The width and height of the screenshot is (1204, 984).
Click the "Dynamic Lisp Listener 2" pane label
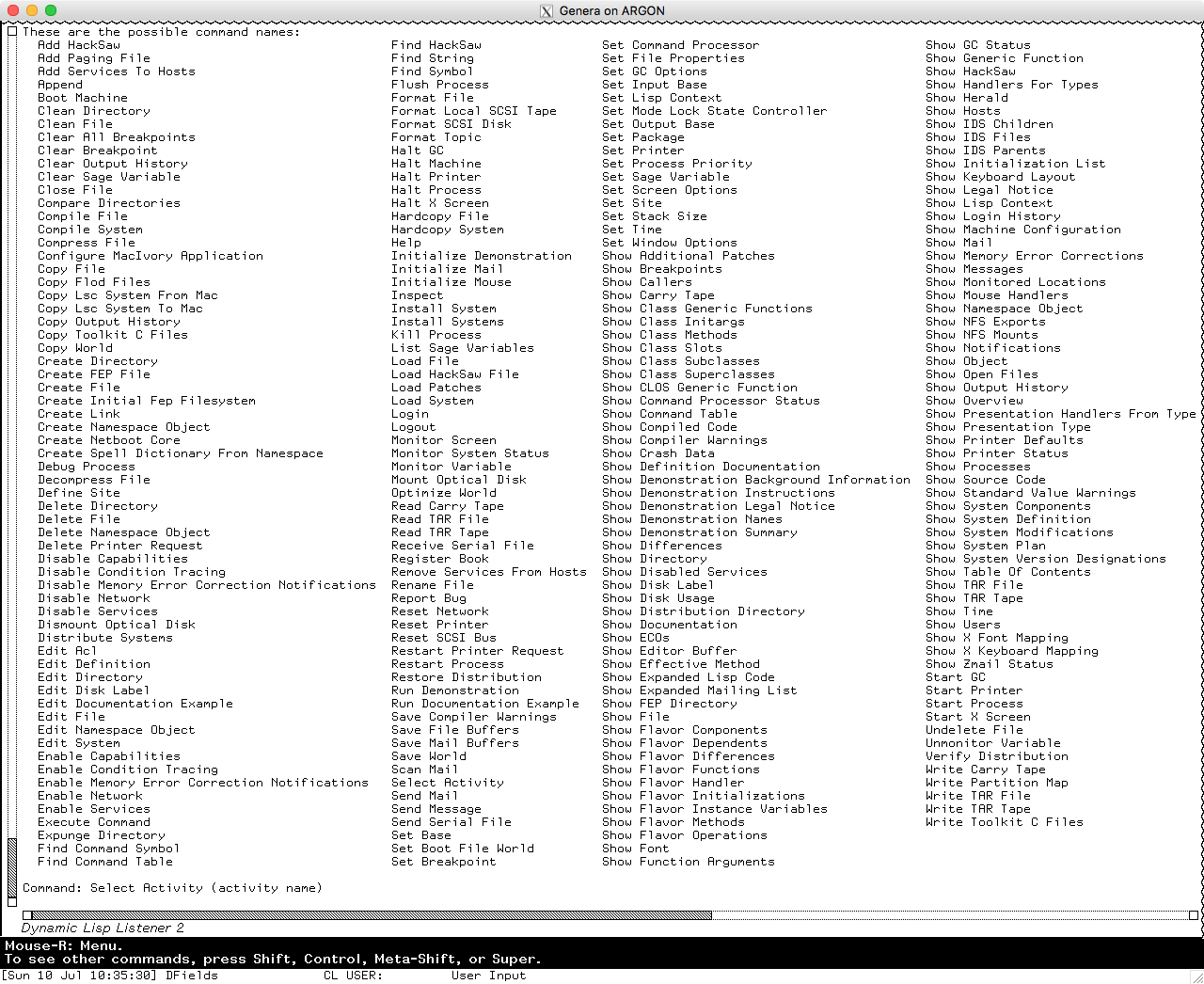coord(103,928)
